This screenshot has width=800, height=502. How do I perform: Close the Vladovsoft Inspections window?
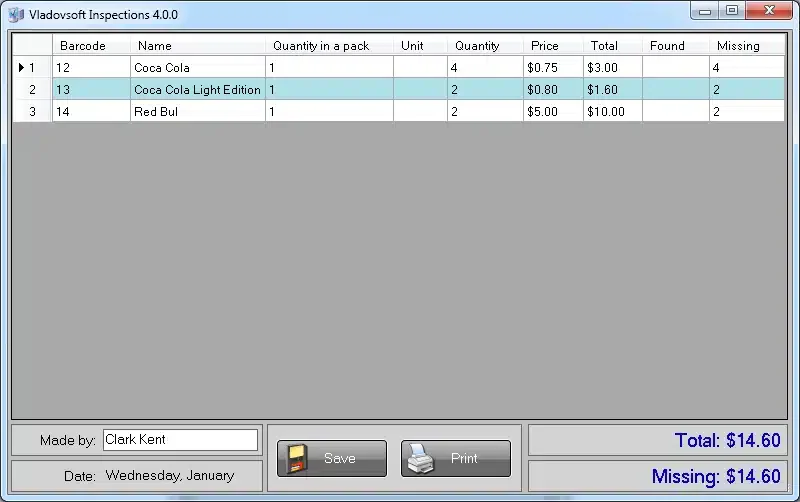pyautogui.click(x=769, y=10)
